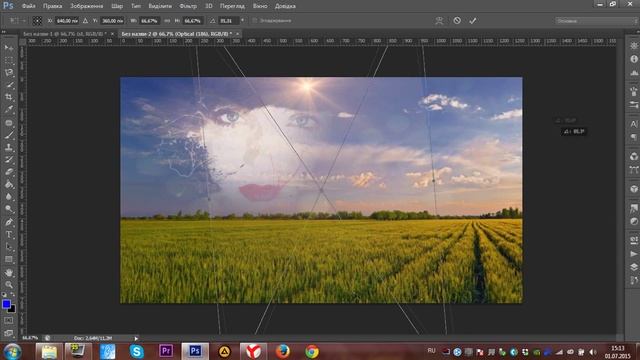
Task: Commit the transform with the checkmark
Action: [473, 20]
